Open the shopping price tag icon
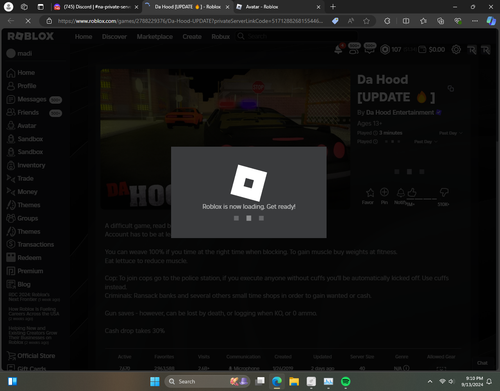 pos(335,21)
